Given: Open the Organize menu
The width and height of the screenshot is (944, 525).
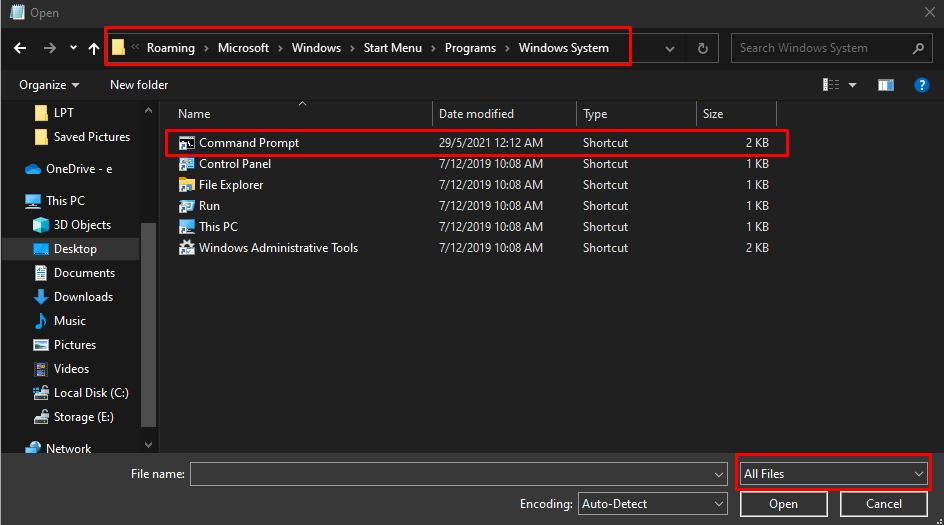Looking at the screenshot, I should [x=49, y=85].
